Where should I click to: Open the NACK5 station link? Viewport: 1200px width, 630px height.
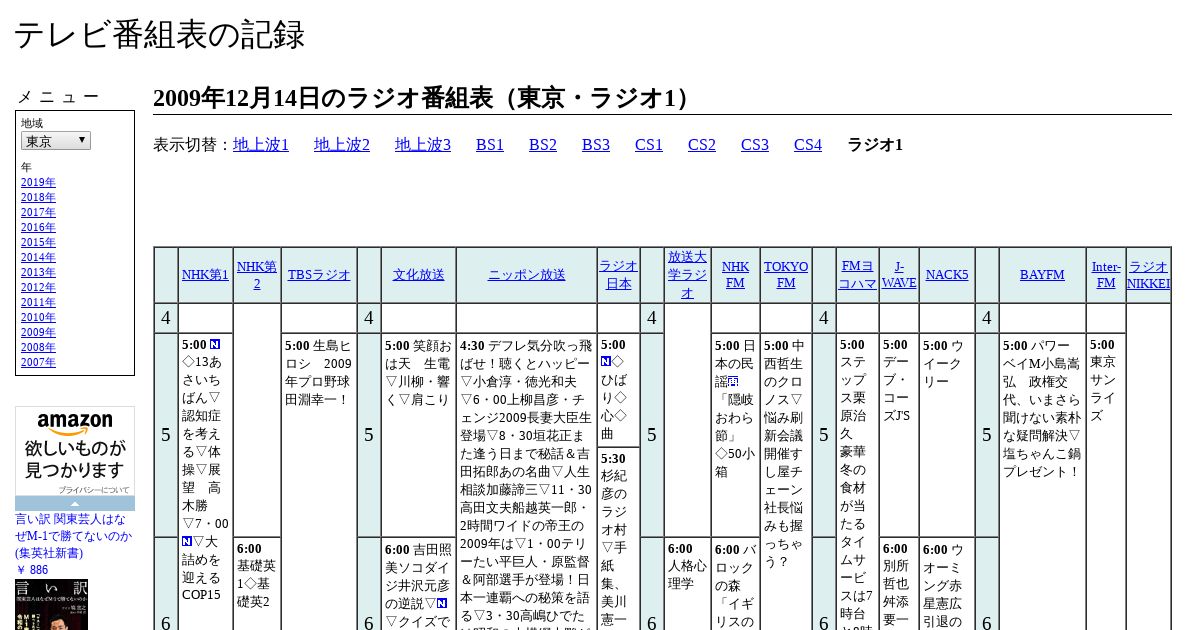947,275
